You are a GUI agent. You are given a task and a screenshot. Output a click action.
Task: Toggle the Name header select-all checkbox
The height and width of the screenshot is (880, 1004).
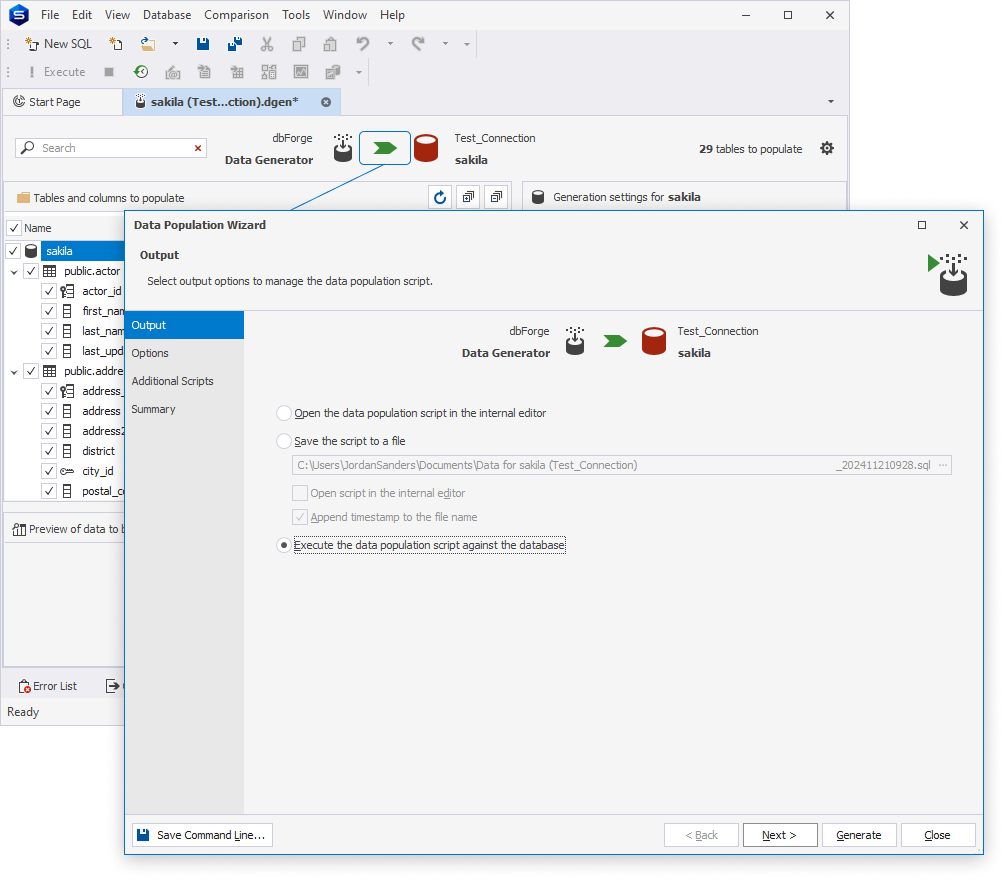coord(13,228)
